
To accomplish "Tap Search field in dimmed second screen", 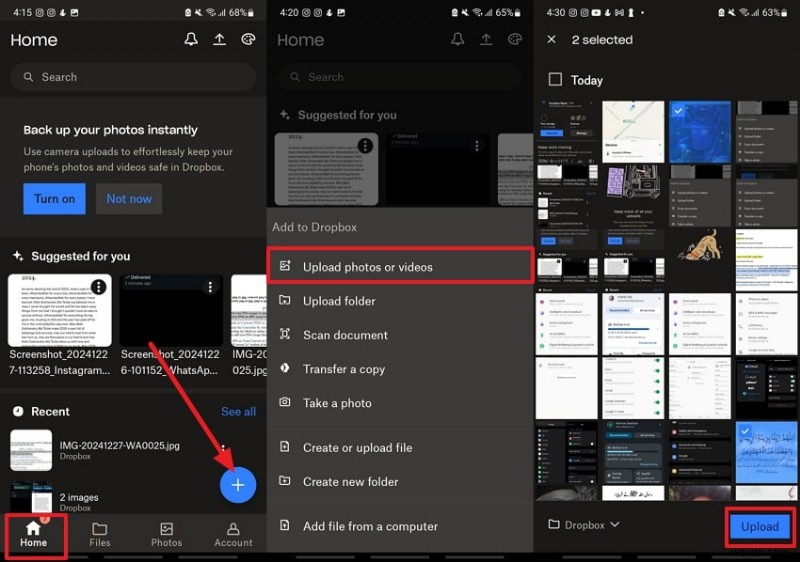I will point(399,77).
